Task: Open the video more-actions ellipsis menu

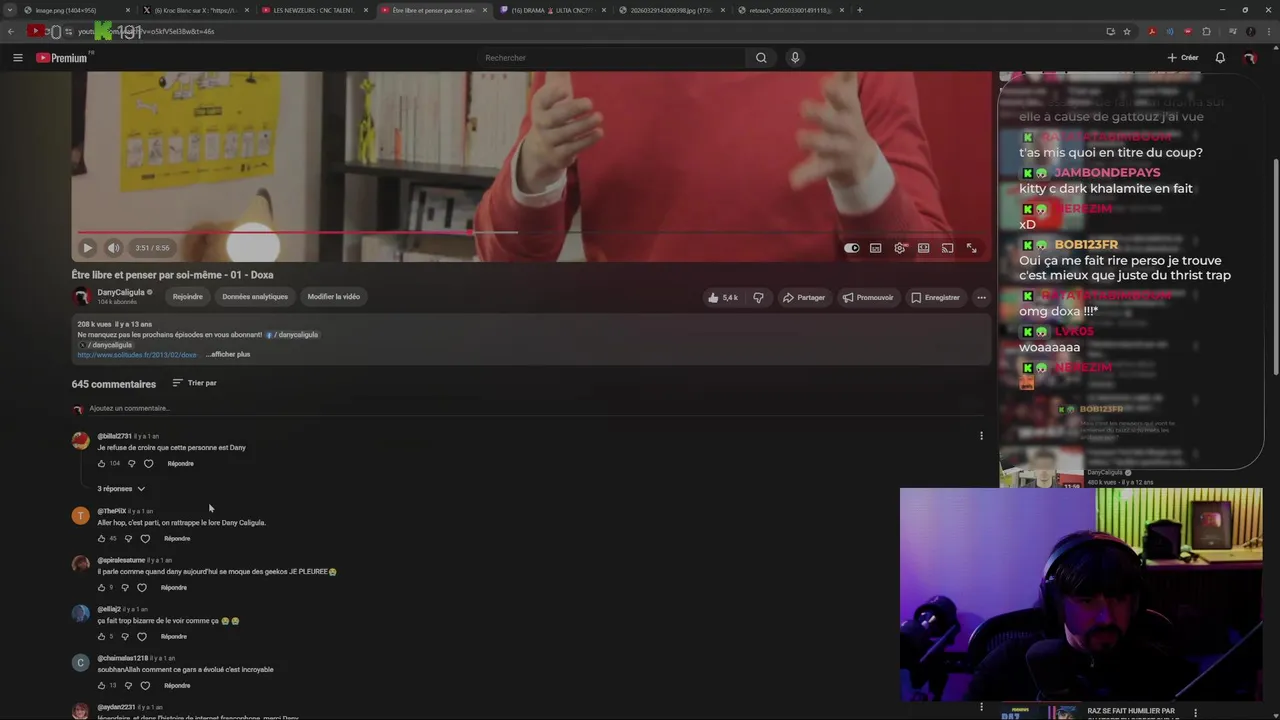Action: 981,298
